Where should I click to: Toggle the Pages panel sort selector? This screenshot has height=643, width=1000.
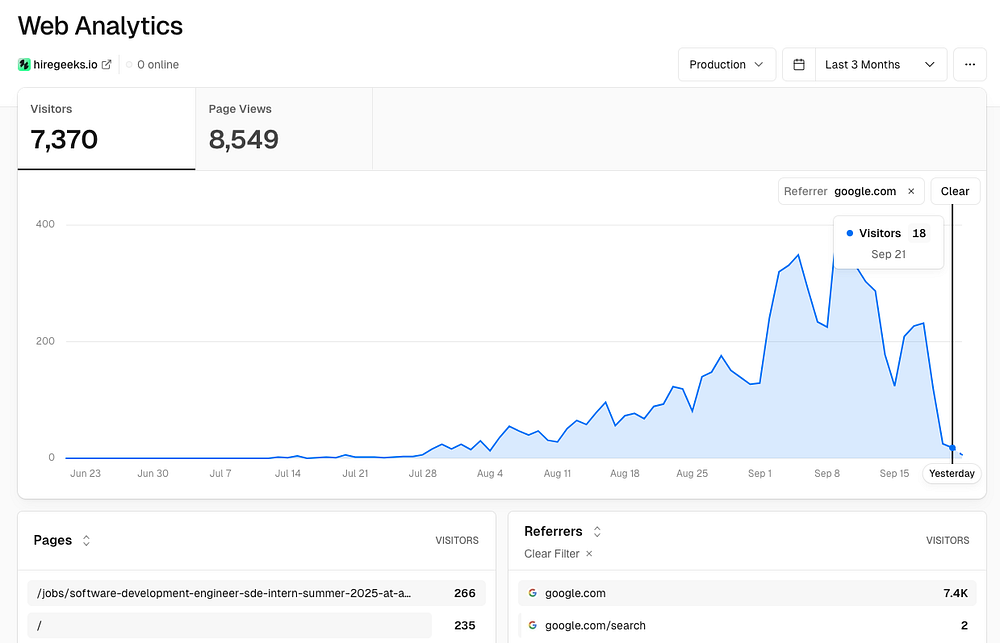(86, 540)
